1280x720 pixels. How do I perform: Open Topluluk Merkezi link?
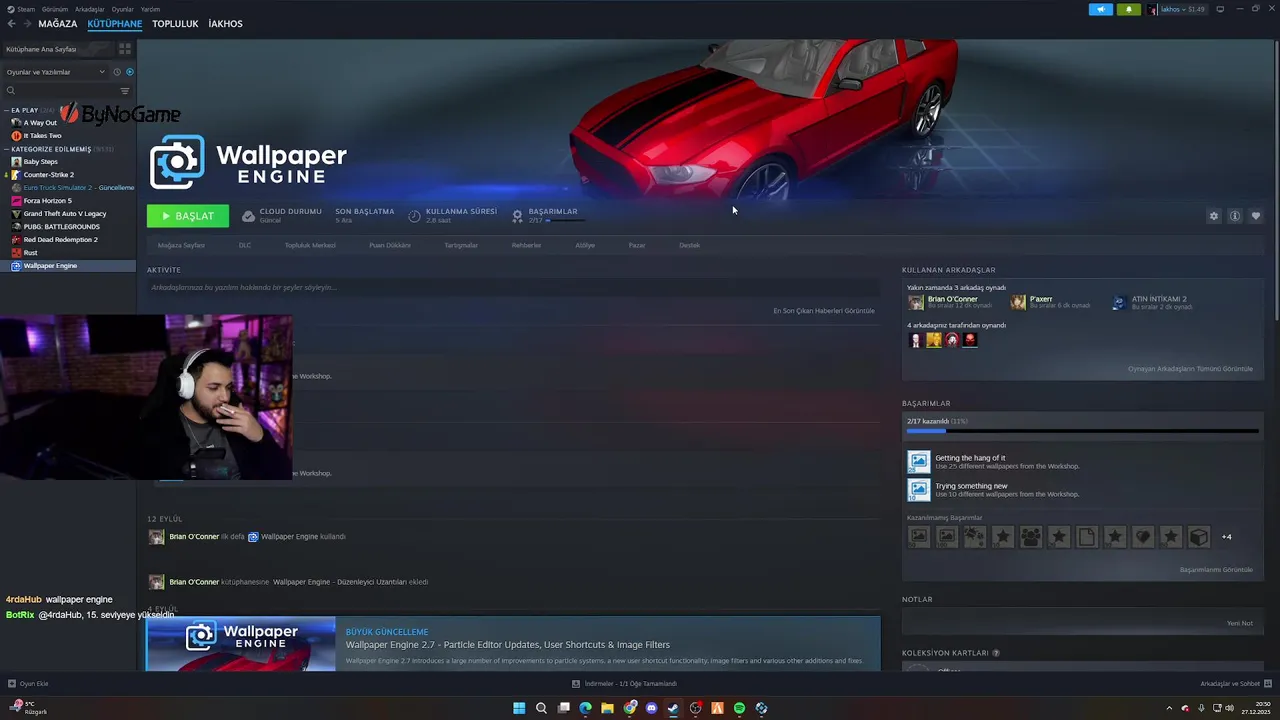coord(310,245)
